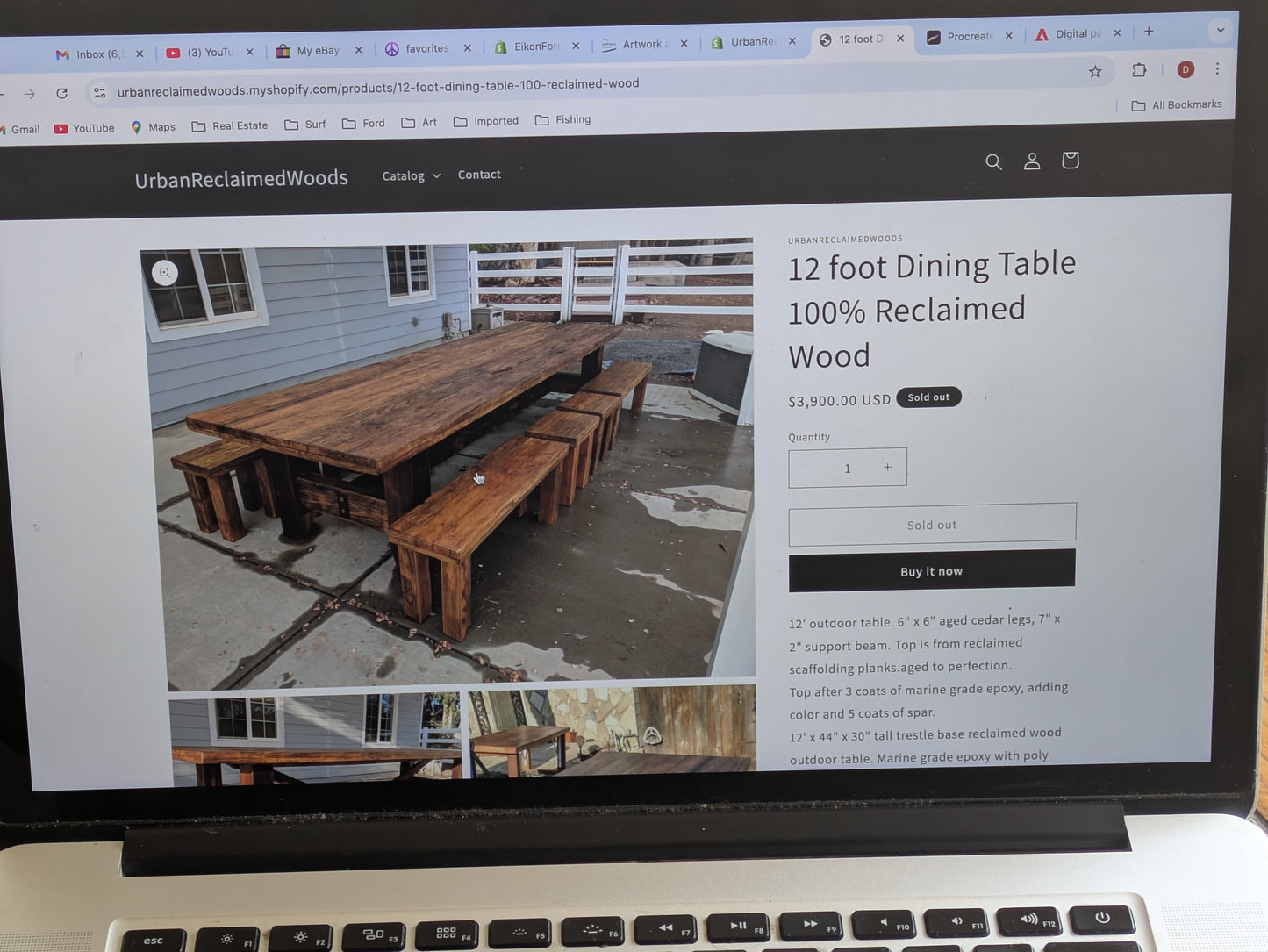
Task: Increase quantity with plus button
Action: pos(887,468)
